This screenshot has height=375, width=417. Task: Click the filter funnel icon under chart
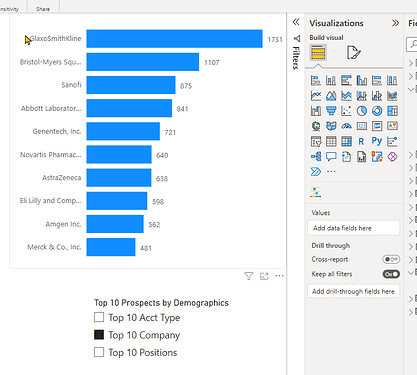click(x=249, y=276)
